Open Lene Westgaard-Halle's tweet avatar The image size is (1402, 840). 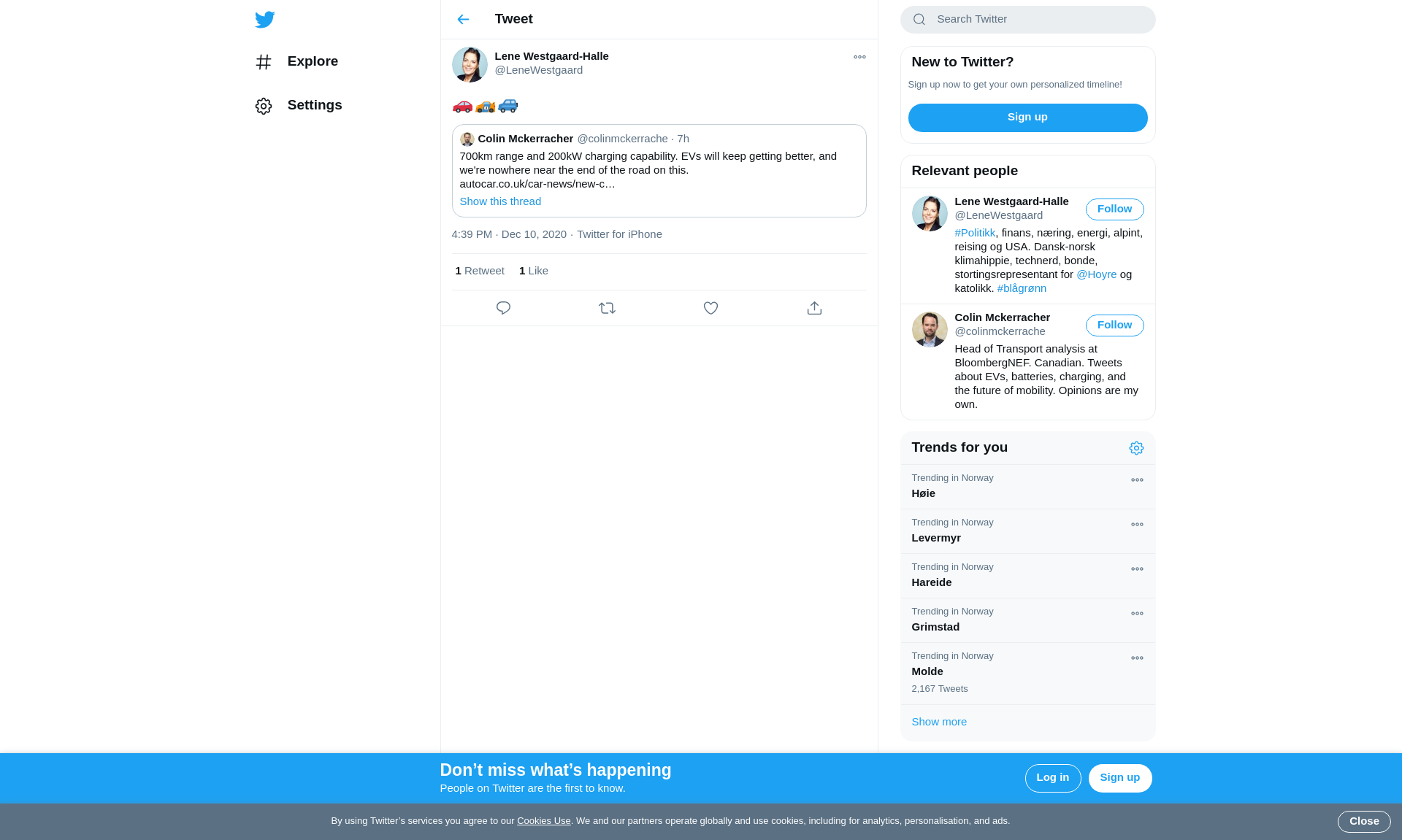(x=470, y=65)
